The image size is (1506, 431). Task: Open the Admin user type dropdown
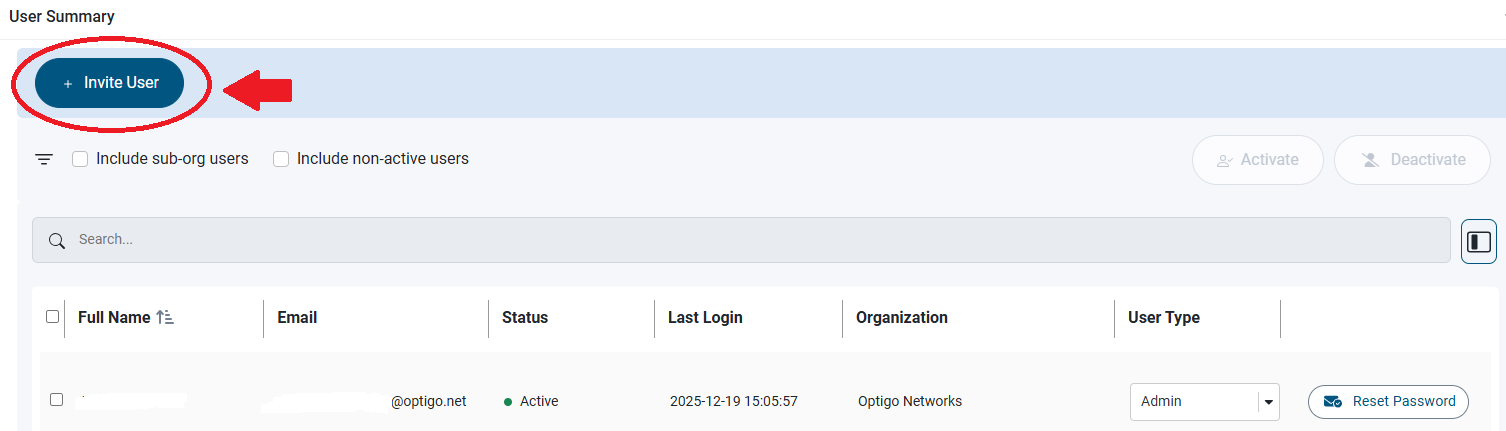click(x=1205, y=402)
